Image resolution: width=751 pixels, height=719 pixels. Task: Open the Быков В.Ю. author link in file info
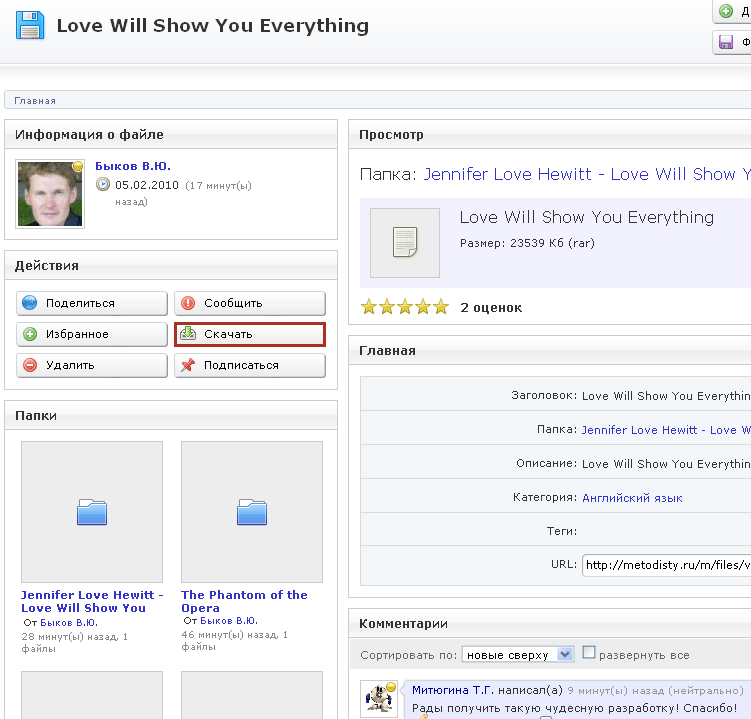click(x=133, y=166)
